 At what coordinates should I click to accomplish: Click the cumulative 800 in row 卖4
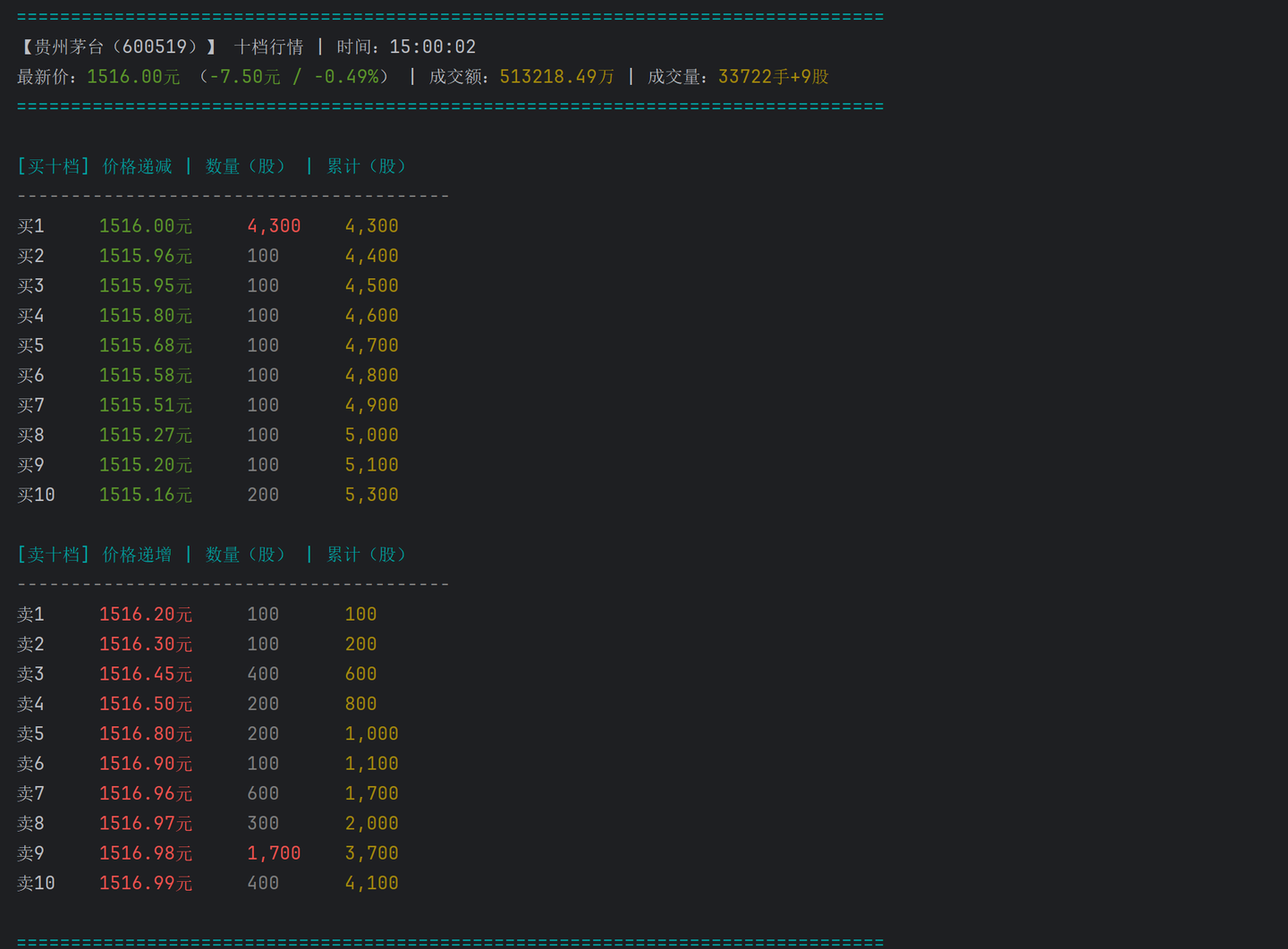pyautogui.click(x=360, y=704)
